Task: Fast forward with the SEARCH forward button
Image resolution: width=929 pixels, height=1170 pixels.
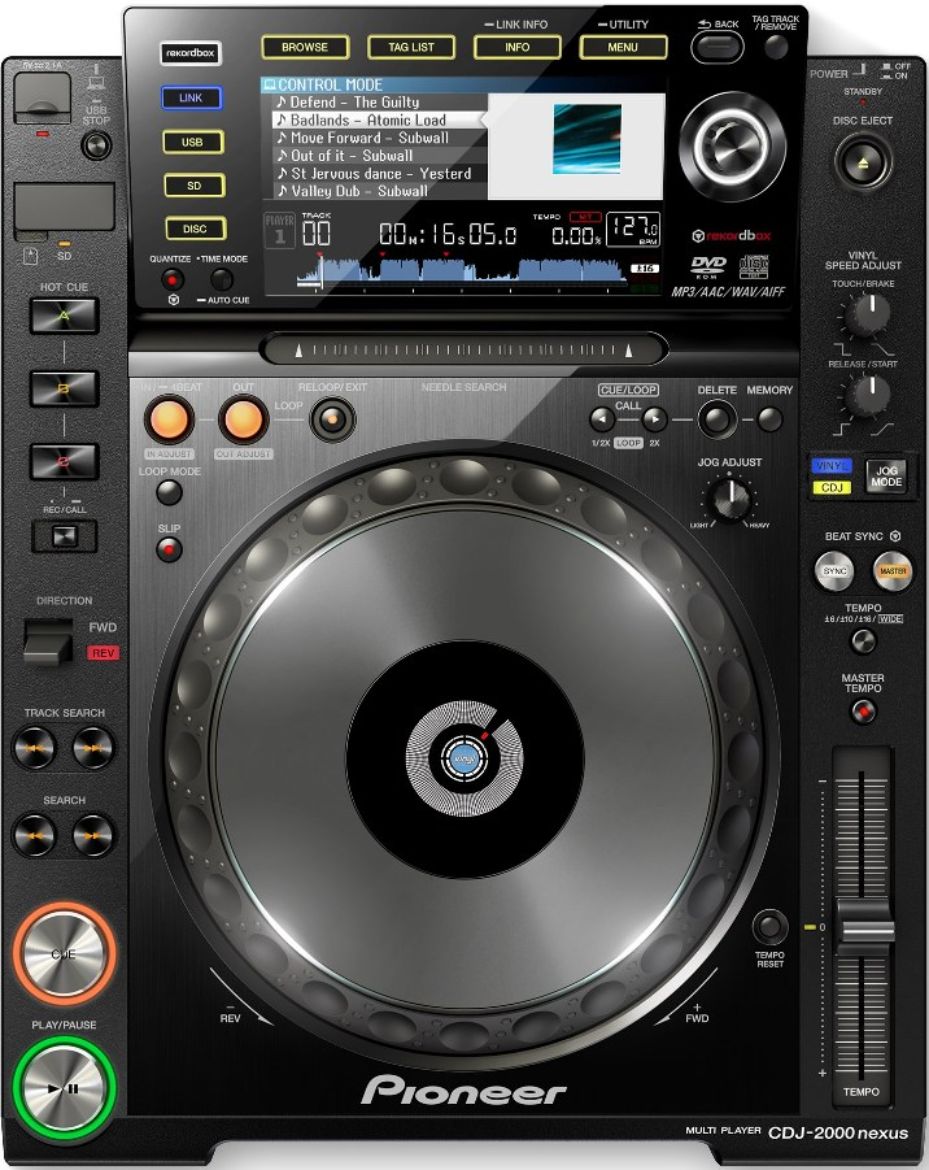Action: click(x=93, y=835)
